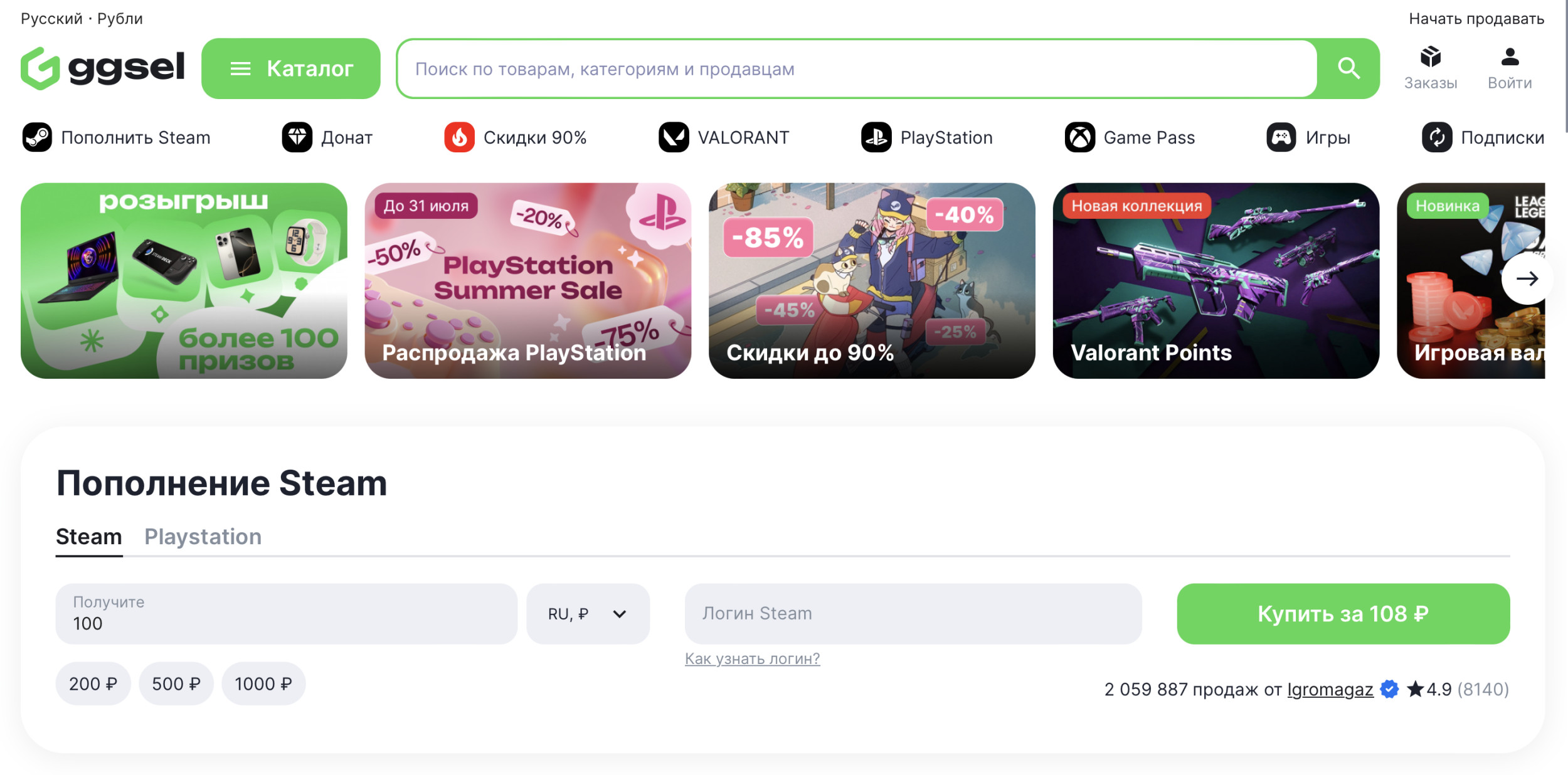The height and width of the screenshot is (775, 1568).
Task: Click the search magnifier icon
Action: (x=1348, y=68)
